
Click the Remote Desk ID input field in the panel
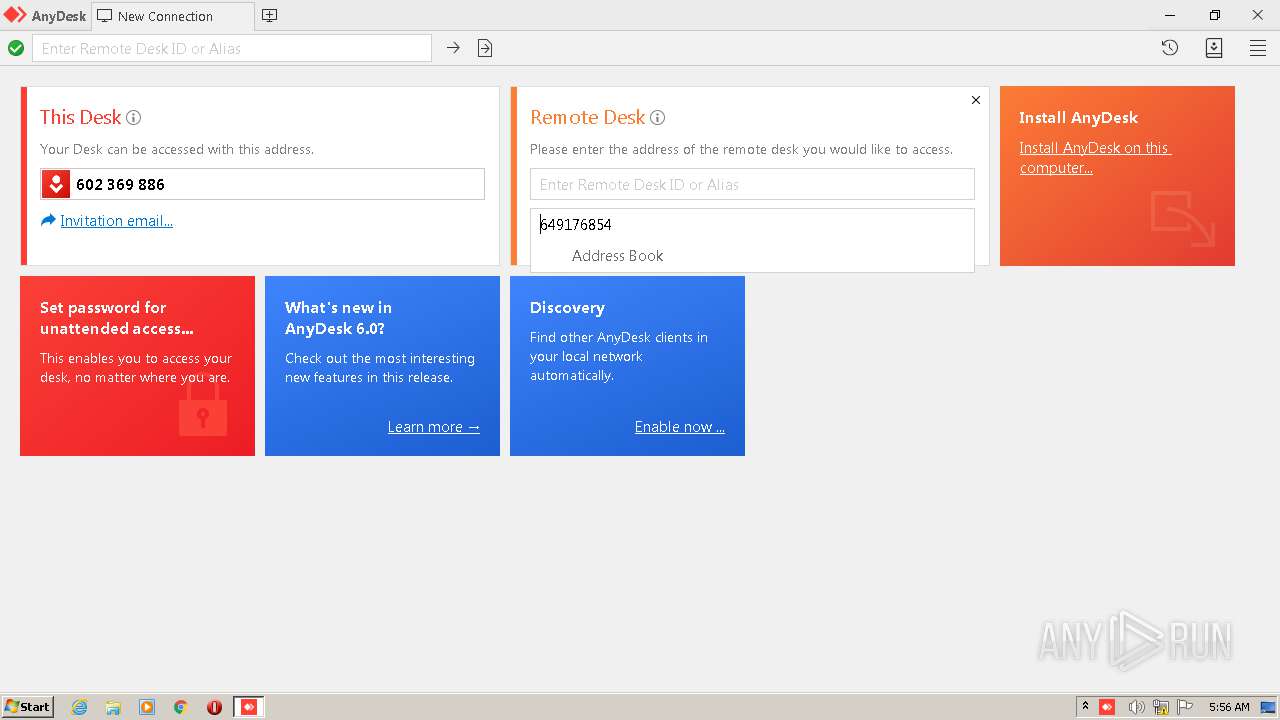[752, 184]
